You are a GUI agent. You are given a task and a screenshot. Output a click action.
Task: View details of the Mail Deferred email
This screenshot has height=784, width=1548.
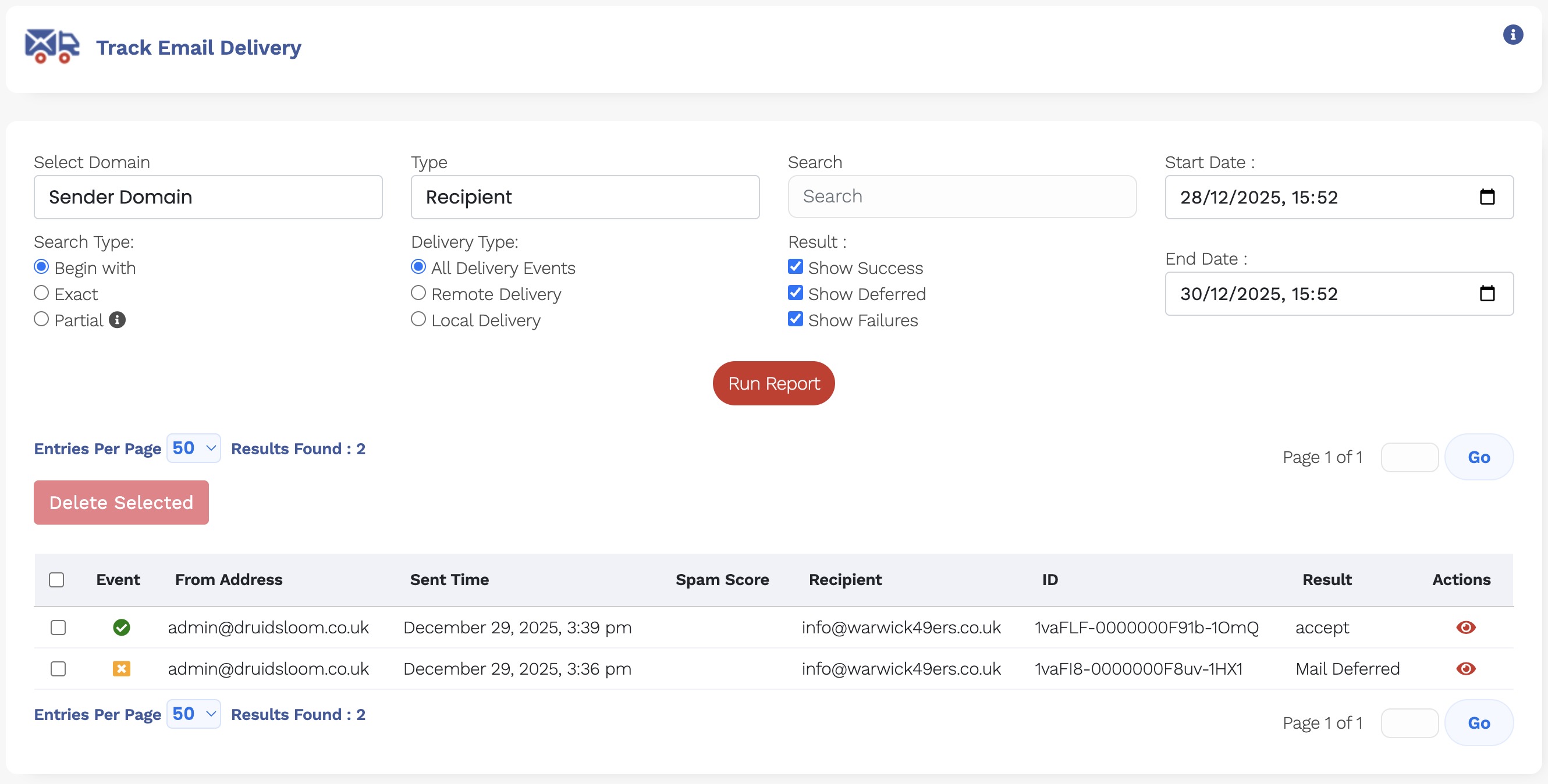click(x=1465, y=669)
